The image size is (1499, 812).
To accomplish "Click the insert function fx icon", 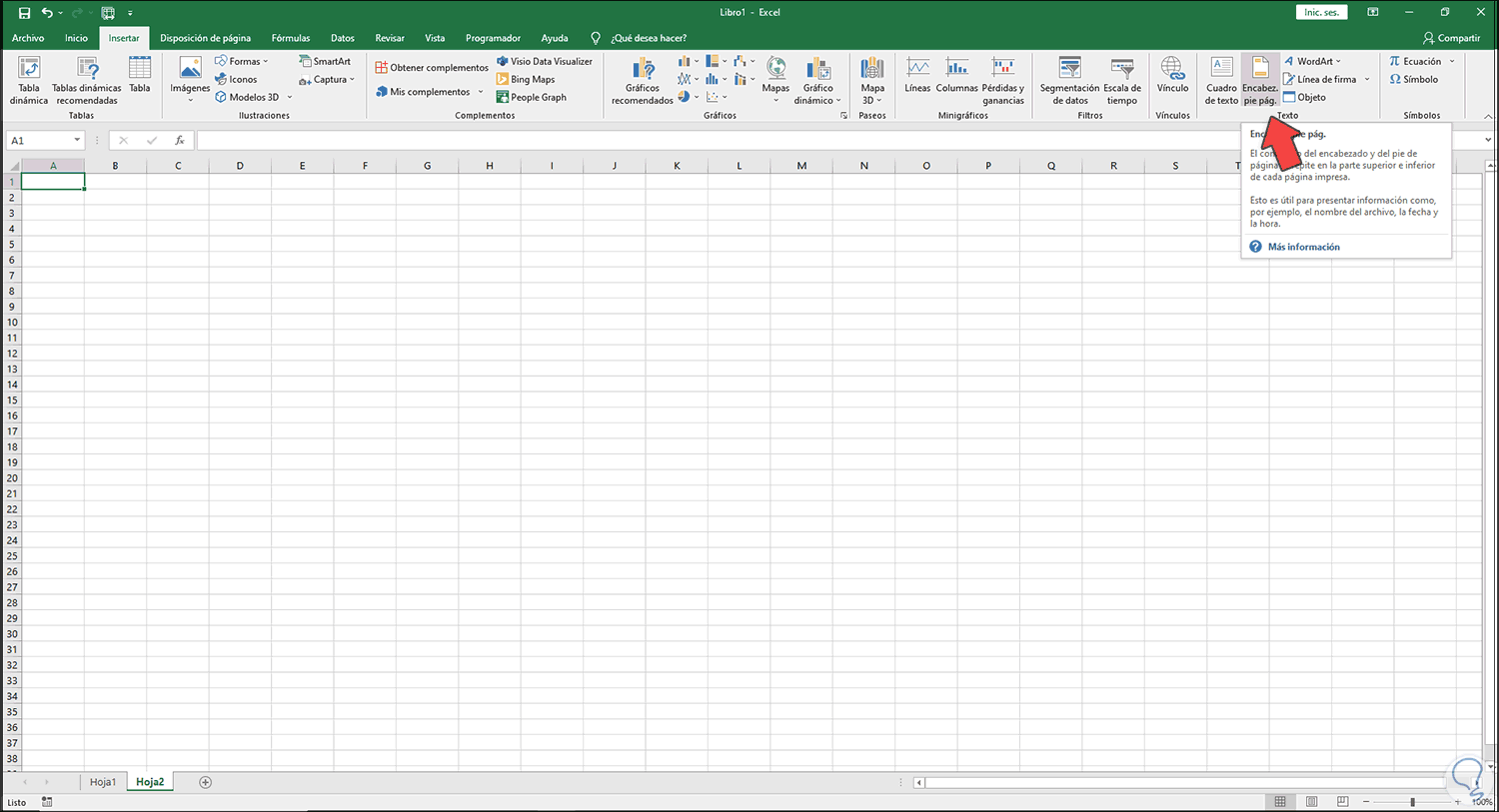I will (x=180, y=141).
